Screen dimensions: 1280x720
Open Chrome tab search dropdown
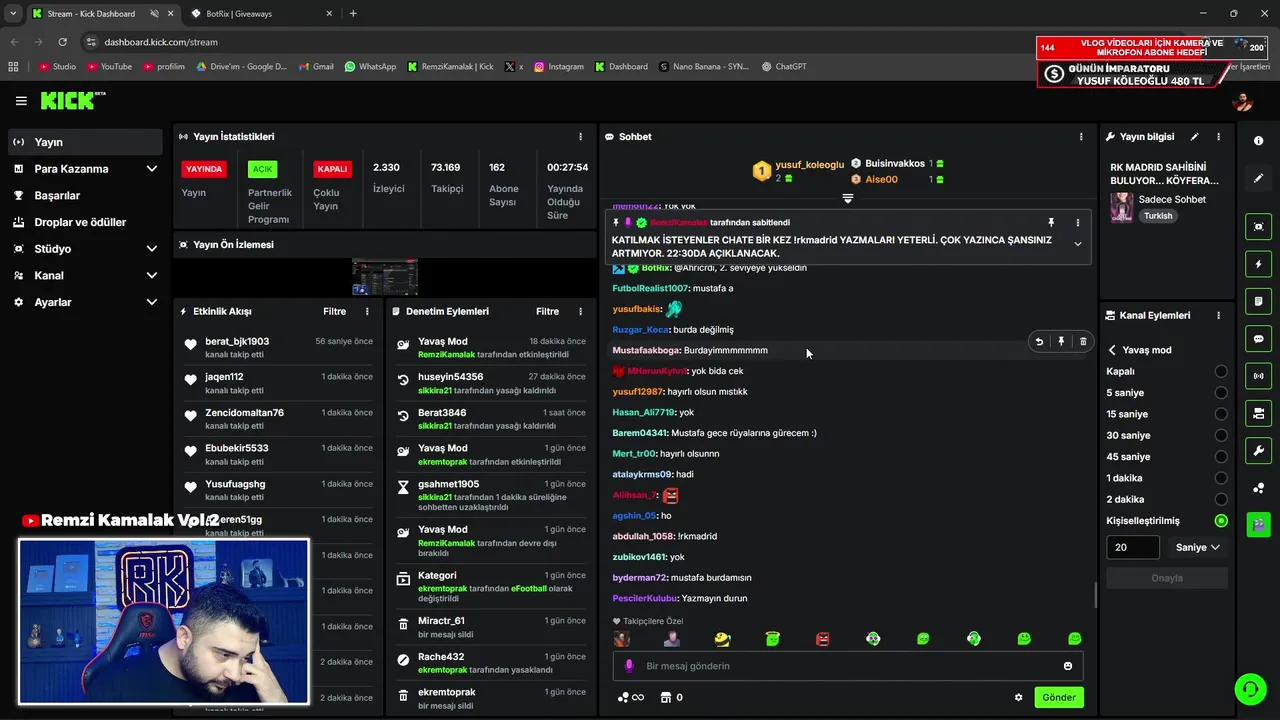coord(13,14)
